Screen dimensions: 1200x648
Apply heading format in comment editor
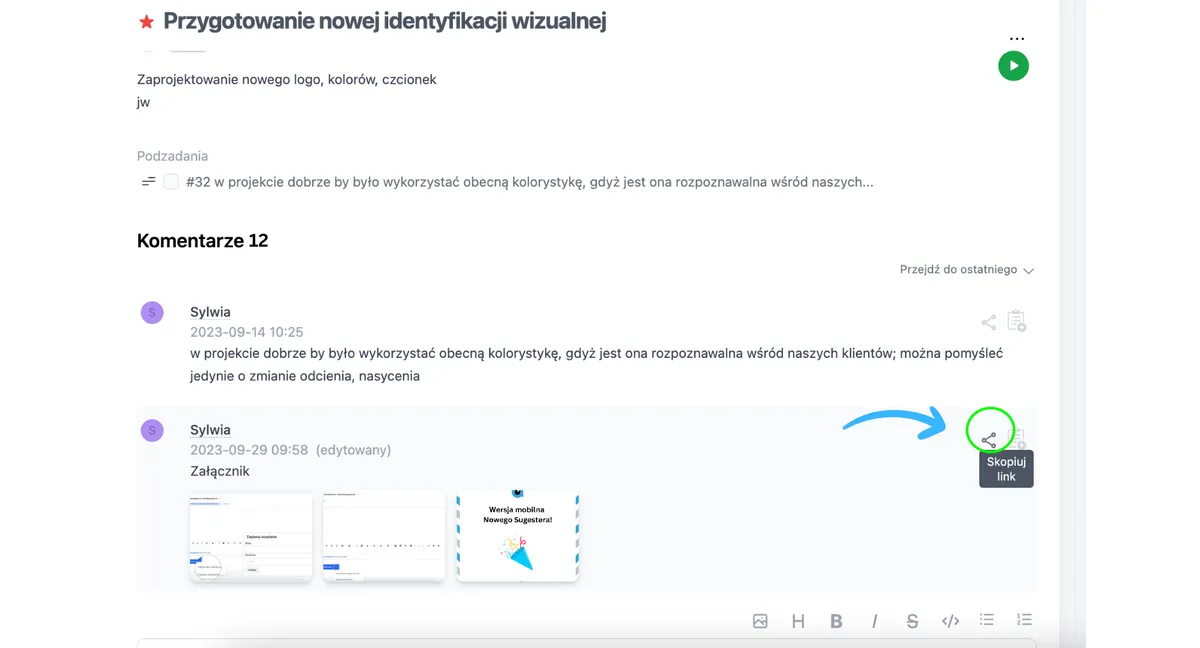(x=798, y=621)
